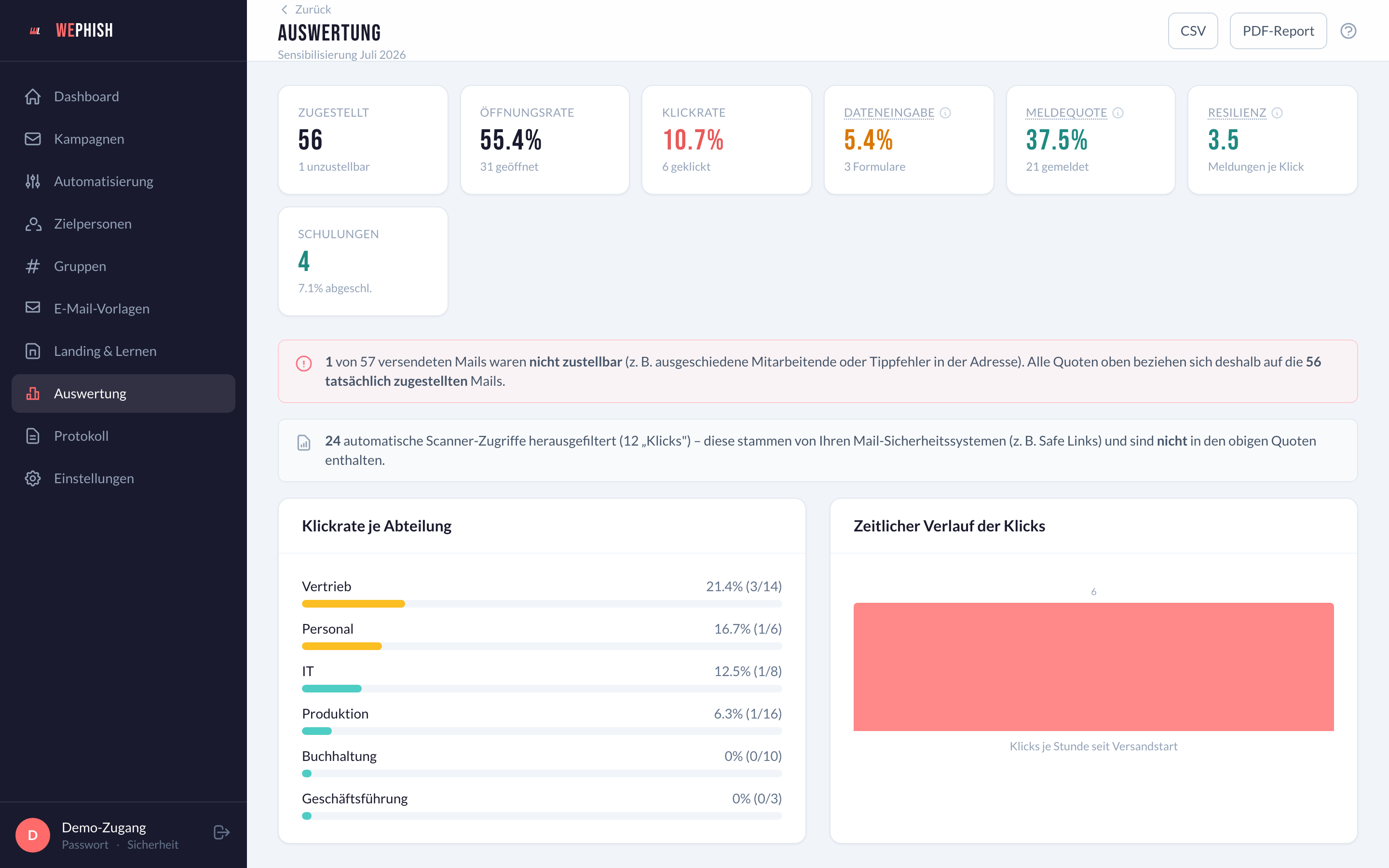This screenshot has height=868, width=1389.
Task: Click the underlined MELDEQUOTE label
Action: pos(1066,112)
